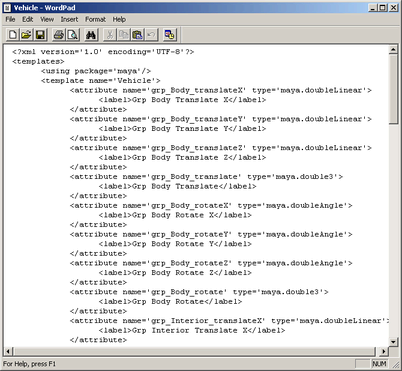Click the 'Grp Body Rotate</label>' line

(x=170, y=302)
